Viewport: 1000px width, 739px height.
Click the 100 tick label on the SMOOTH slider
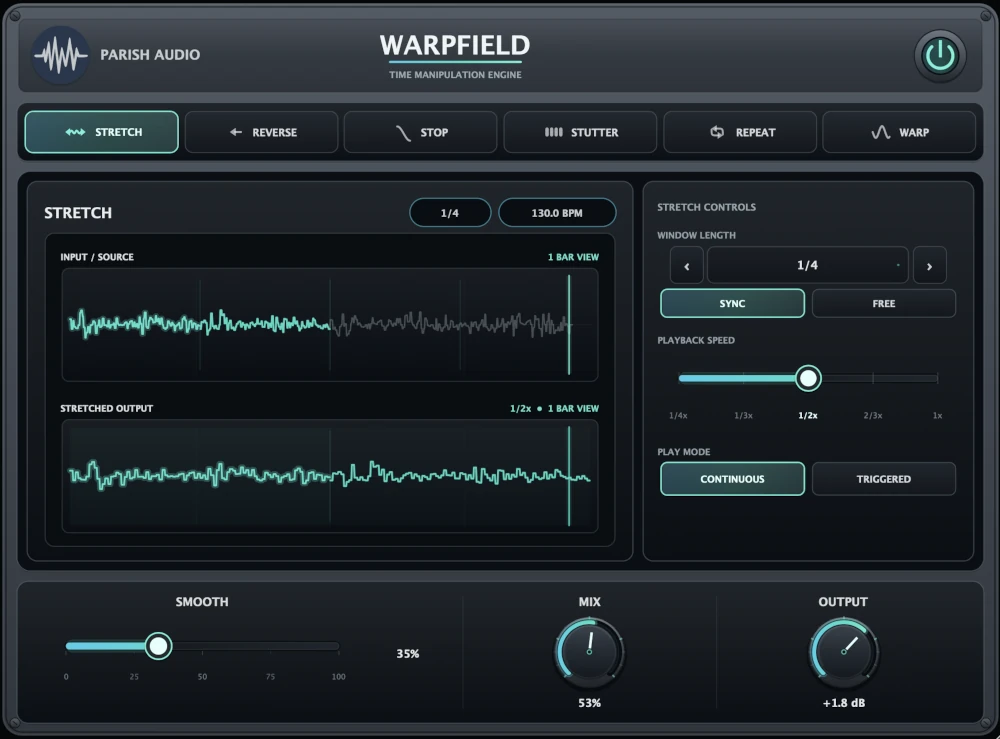click(338, 677)
